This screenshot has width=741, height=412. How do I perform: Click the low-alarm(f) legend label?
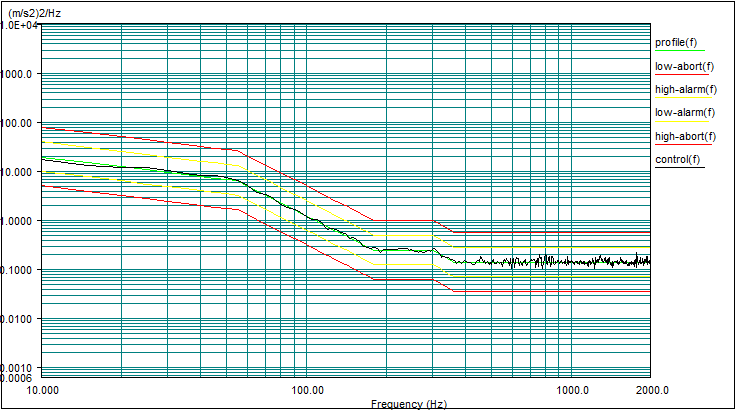click(685, 112)
